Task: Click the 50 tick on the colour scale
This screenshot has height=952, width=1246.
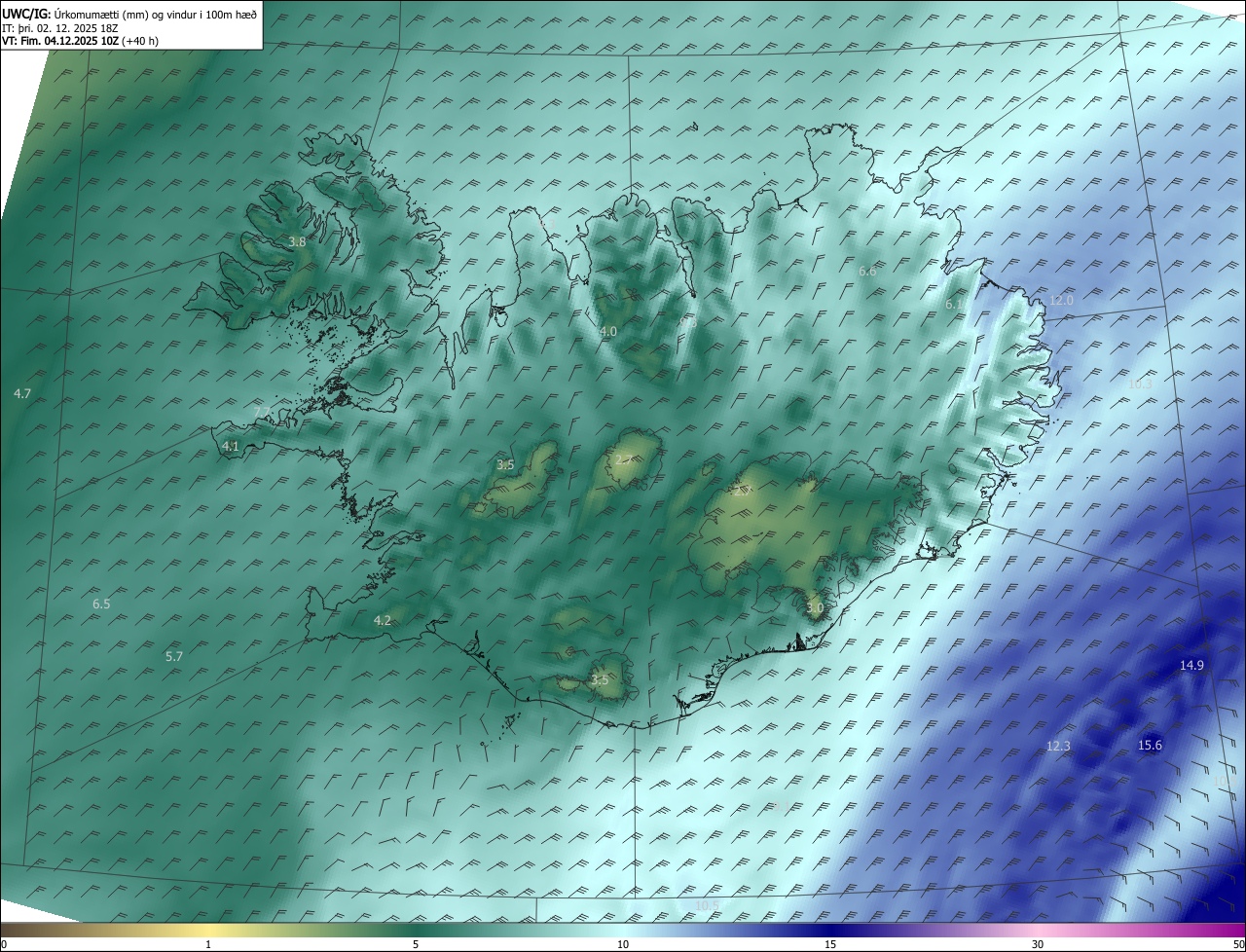Action: [1238, 944]
